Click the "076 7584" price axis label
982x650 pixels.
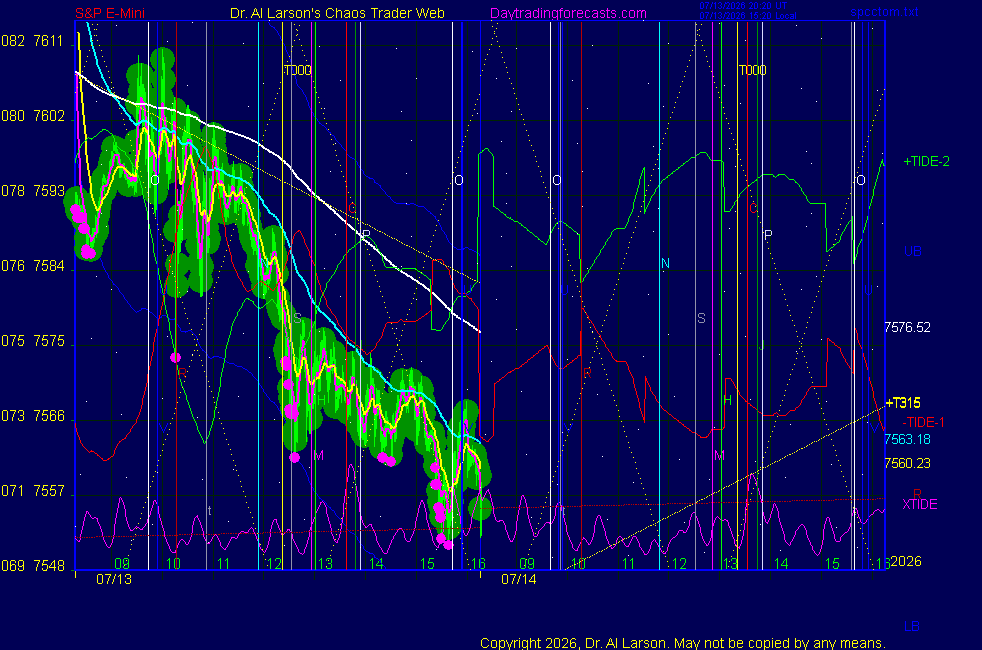[33, 266]
